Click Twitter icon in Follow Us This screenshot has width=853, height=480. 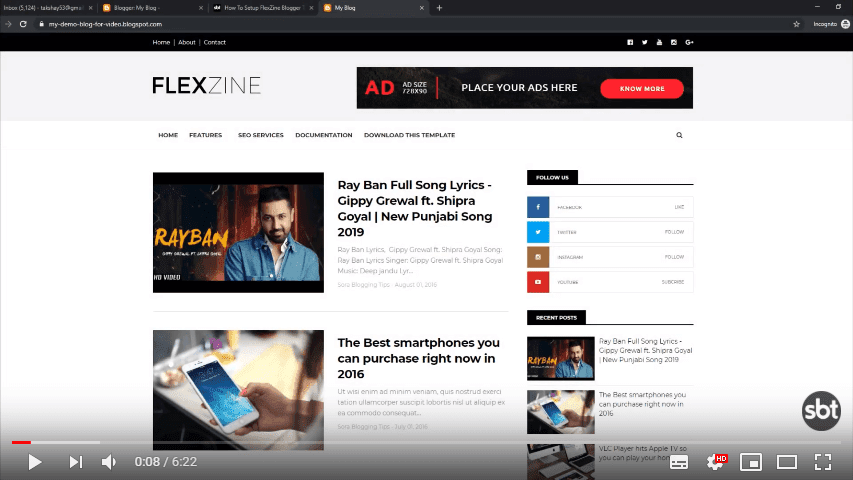[x=538, y=232]
